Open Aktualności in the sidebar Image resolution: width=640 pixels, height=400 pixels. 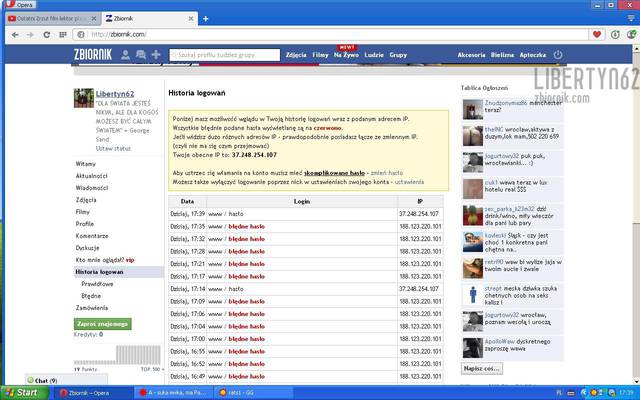[91, 176]
